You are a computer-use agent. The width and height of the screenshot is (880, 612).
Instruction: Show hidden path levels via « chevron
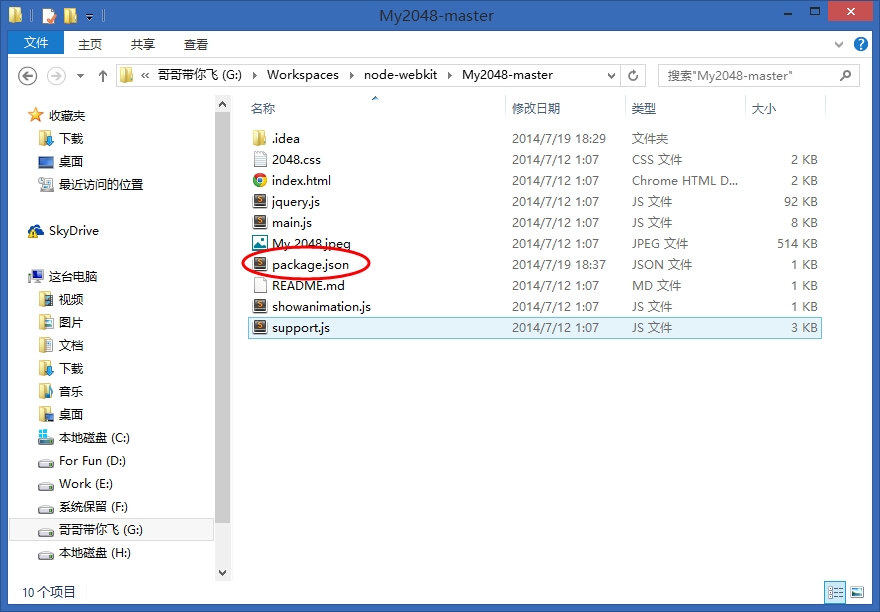pyautogui.click(x=145, y=75)
